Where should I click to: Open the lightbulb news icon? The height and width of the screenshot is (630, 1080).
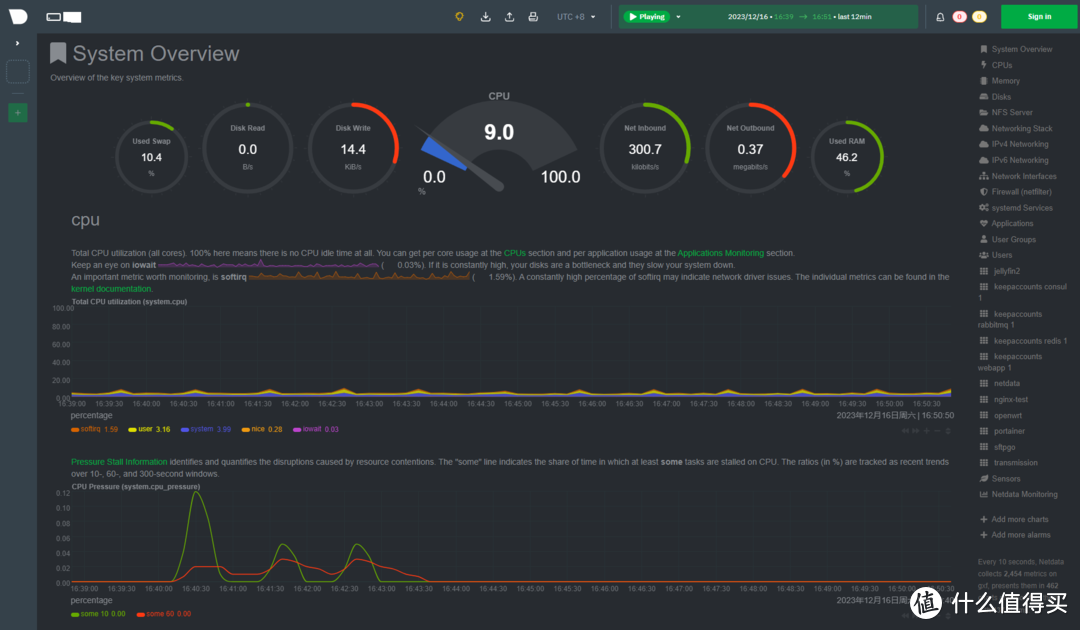point(459,17)
